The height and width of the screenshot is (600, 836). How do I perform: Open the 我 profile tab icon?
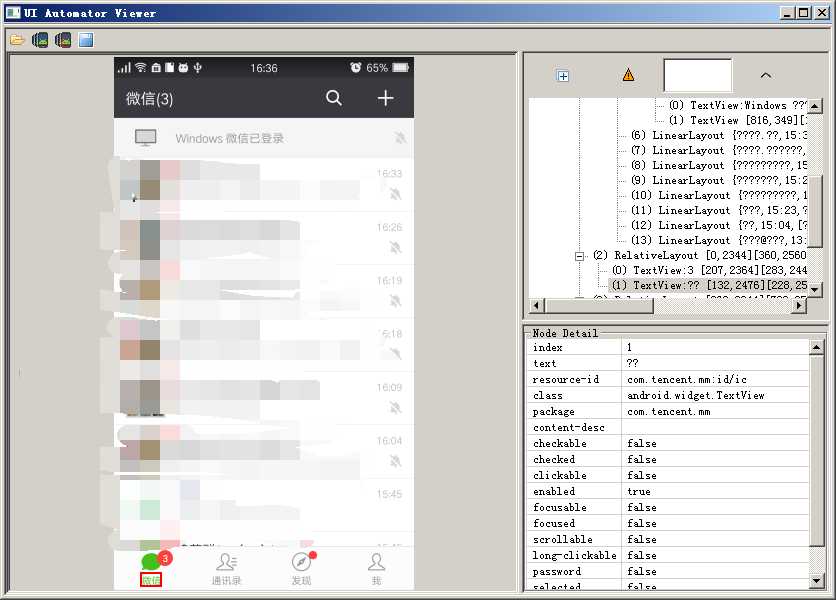tap(376, 562)
